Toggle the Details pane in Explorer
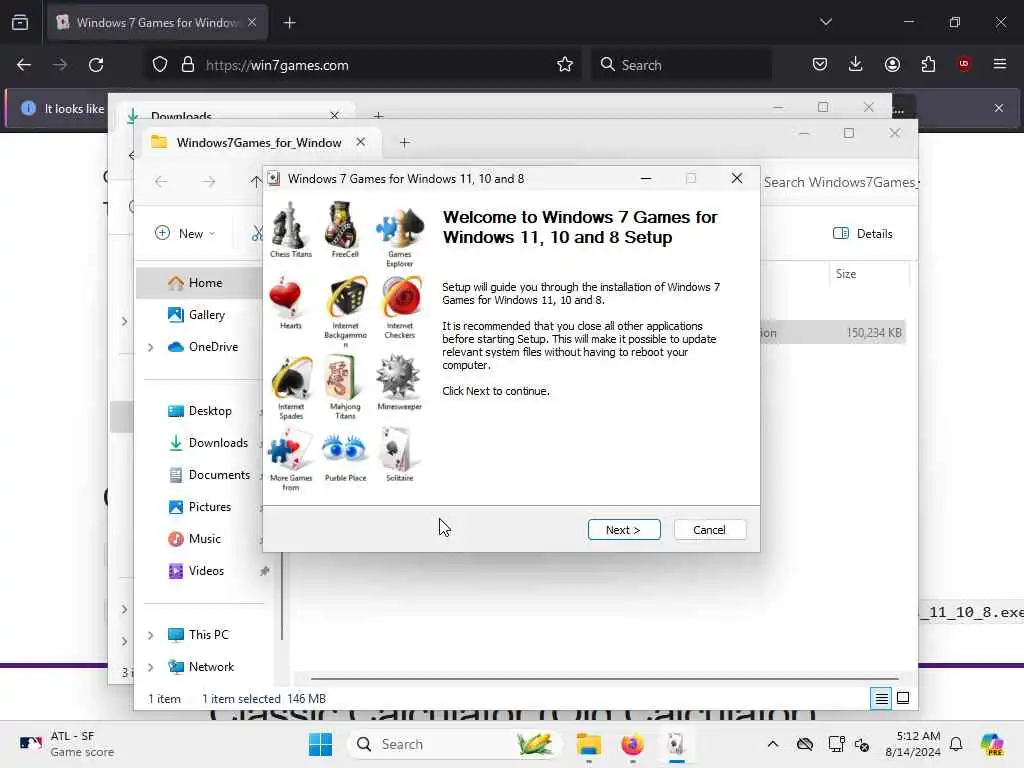The width and height of the screenshot is (1024, 768). [862, 234]
